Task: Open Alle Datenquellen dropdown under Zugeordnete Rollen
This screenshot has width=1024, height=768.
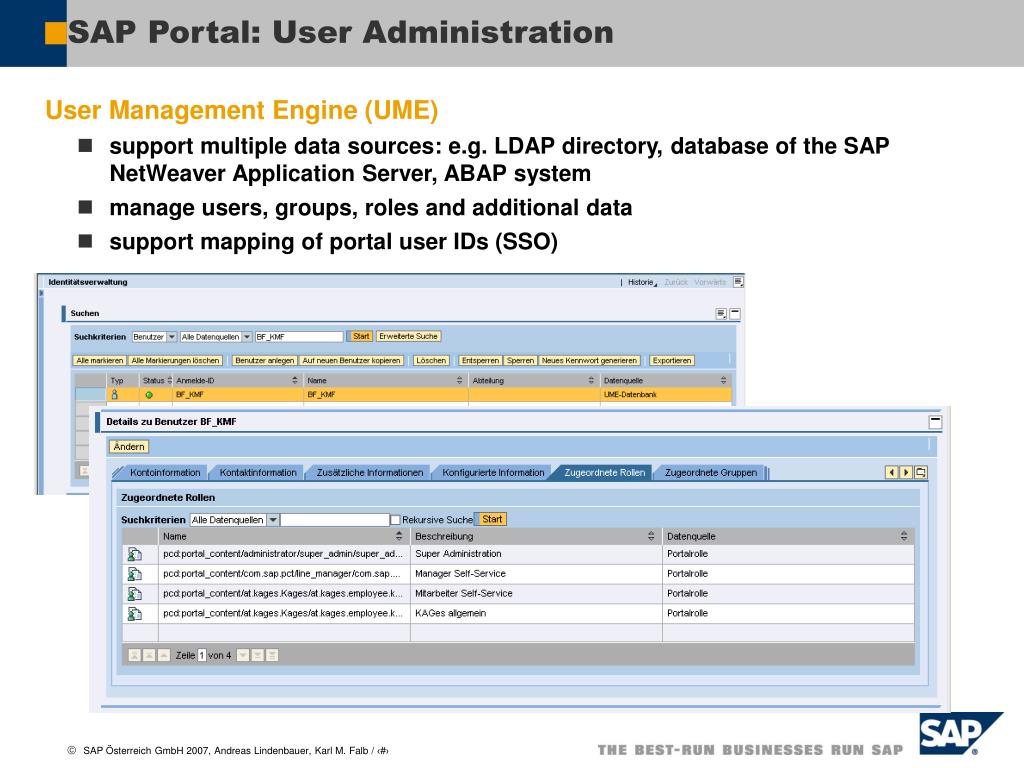Action: click(x=273, y=520)
